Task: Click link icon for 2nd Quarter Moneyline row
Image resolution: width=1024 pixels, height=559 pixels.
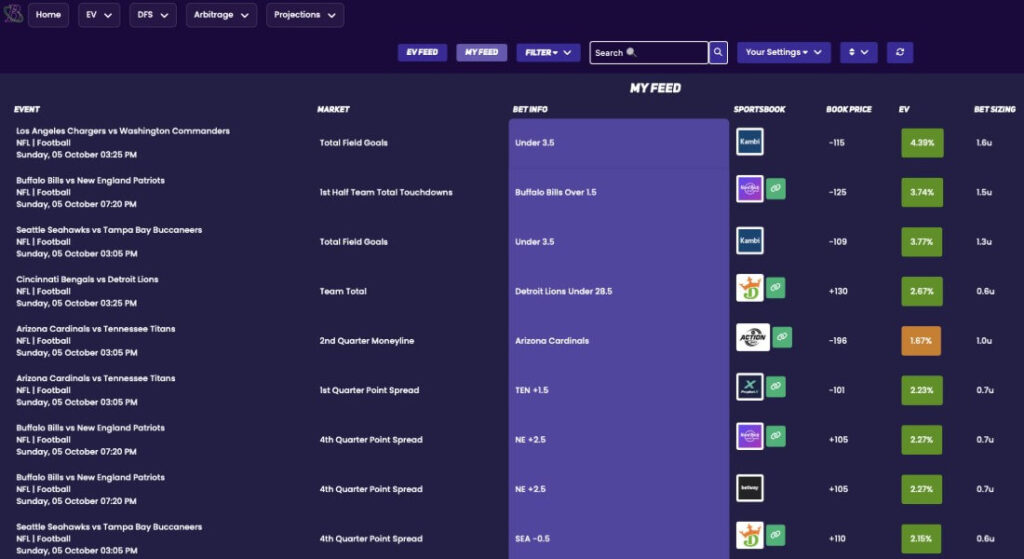Action: 782,337
